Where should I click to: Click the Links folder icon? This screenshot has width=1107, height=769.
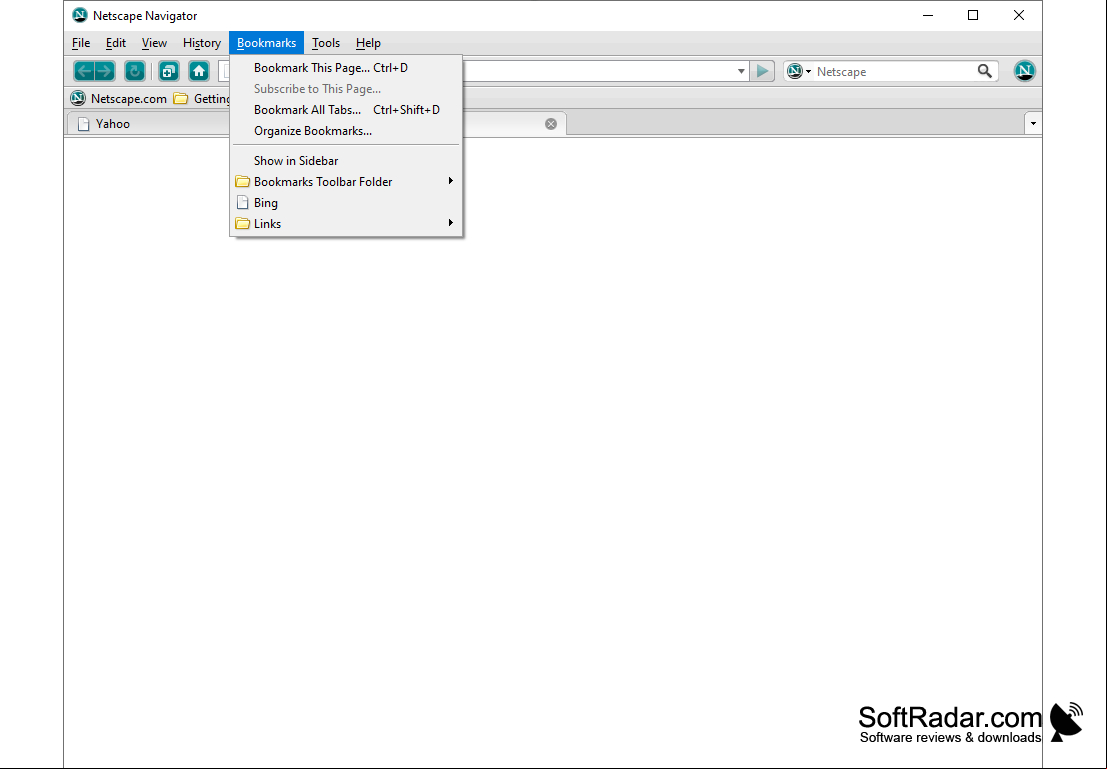(x=243, y=224)
